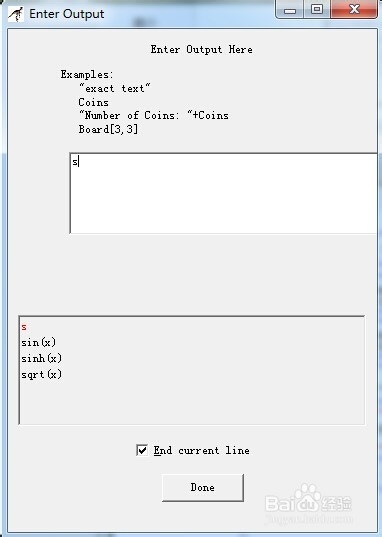
Task: Click the 'Enter Output' window title text
Action: coord(66,14)
